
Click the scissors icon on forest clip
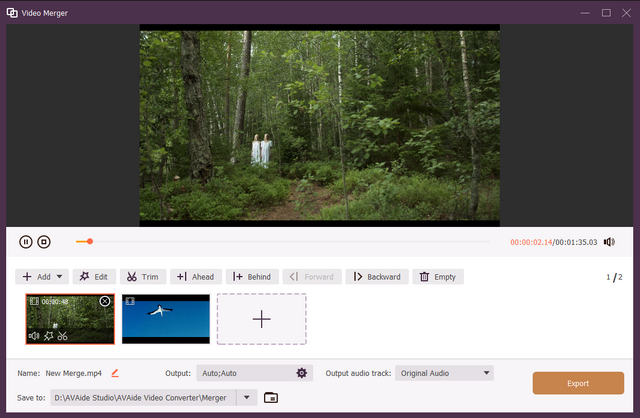62,336
